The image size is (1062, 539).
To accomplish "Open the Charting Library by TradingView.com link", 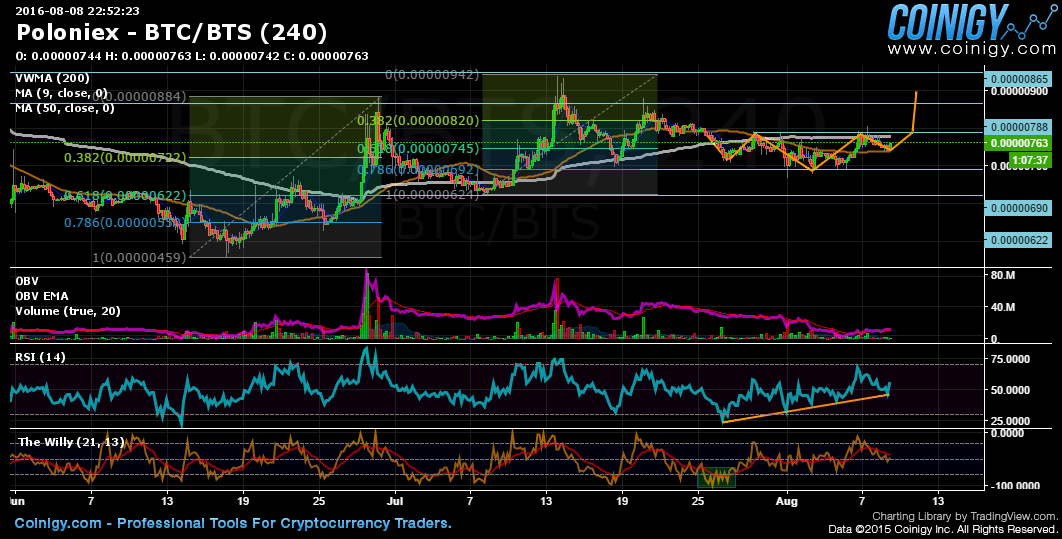I will 964,516.
